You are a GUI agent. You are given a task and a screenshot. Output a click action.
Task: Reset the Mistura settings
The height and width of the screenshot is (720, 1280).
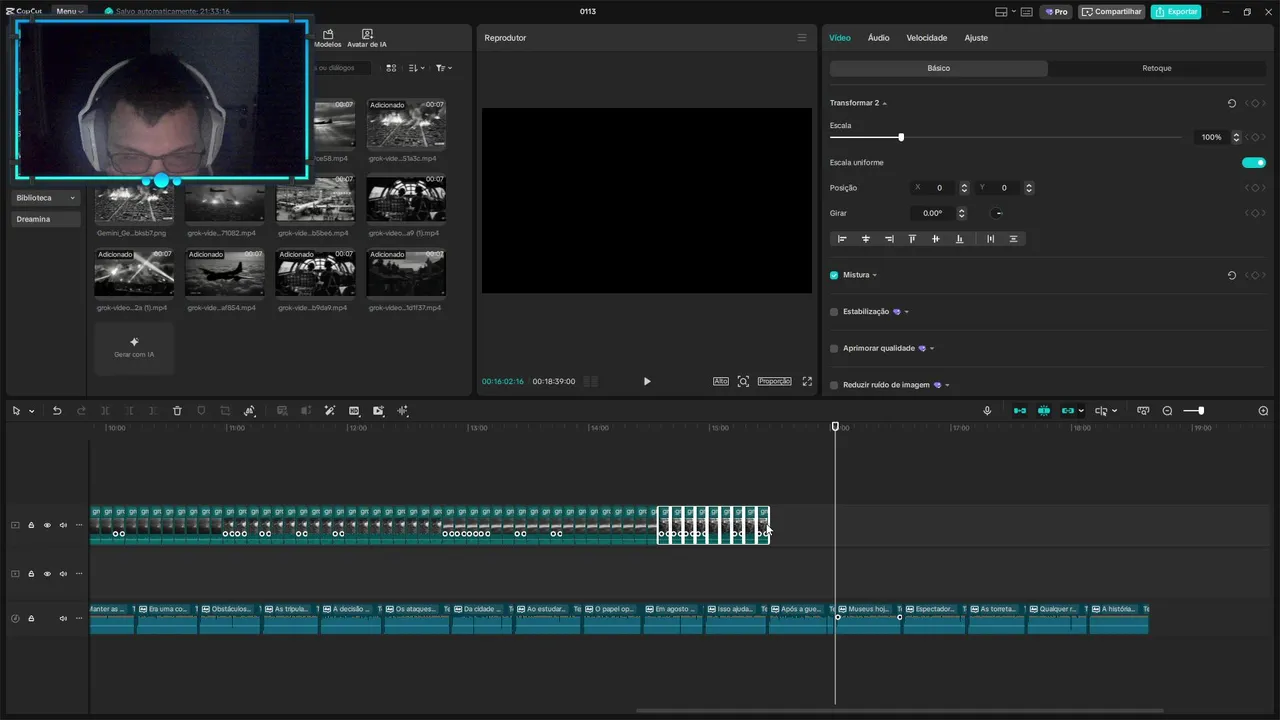[x=1232, y=275]
